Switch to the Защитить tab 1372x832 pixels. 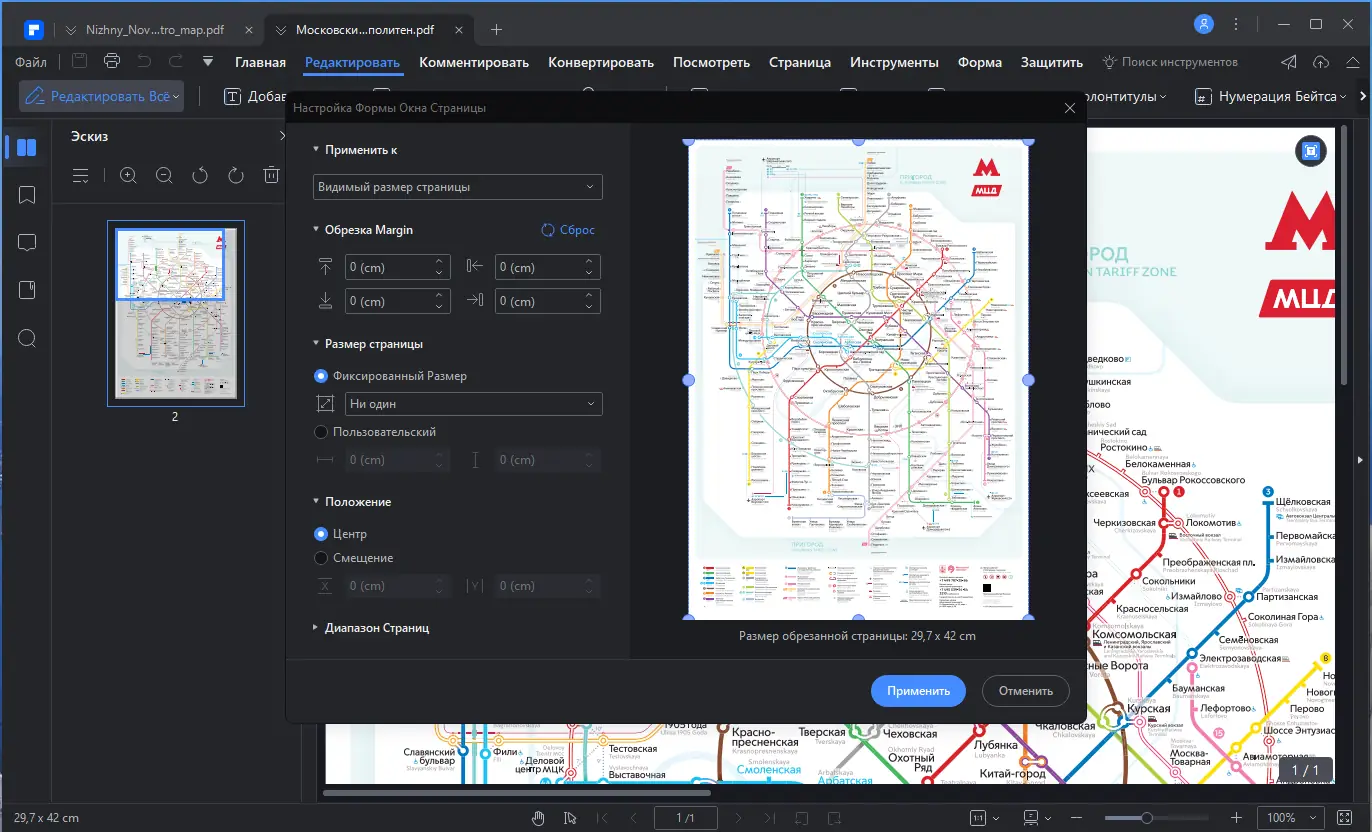1052,62
